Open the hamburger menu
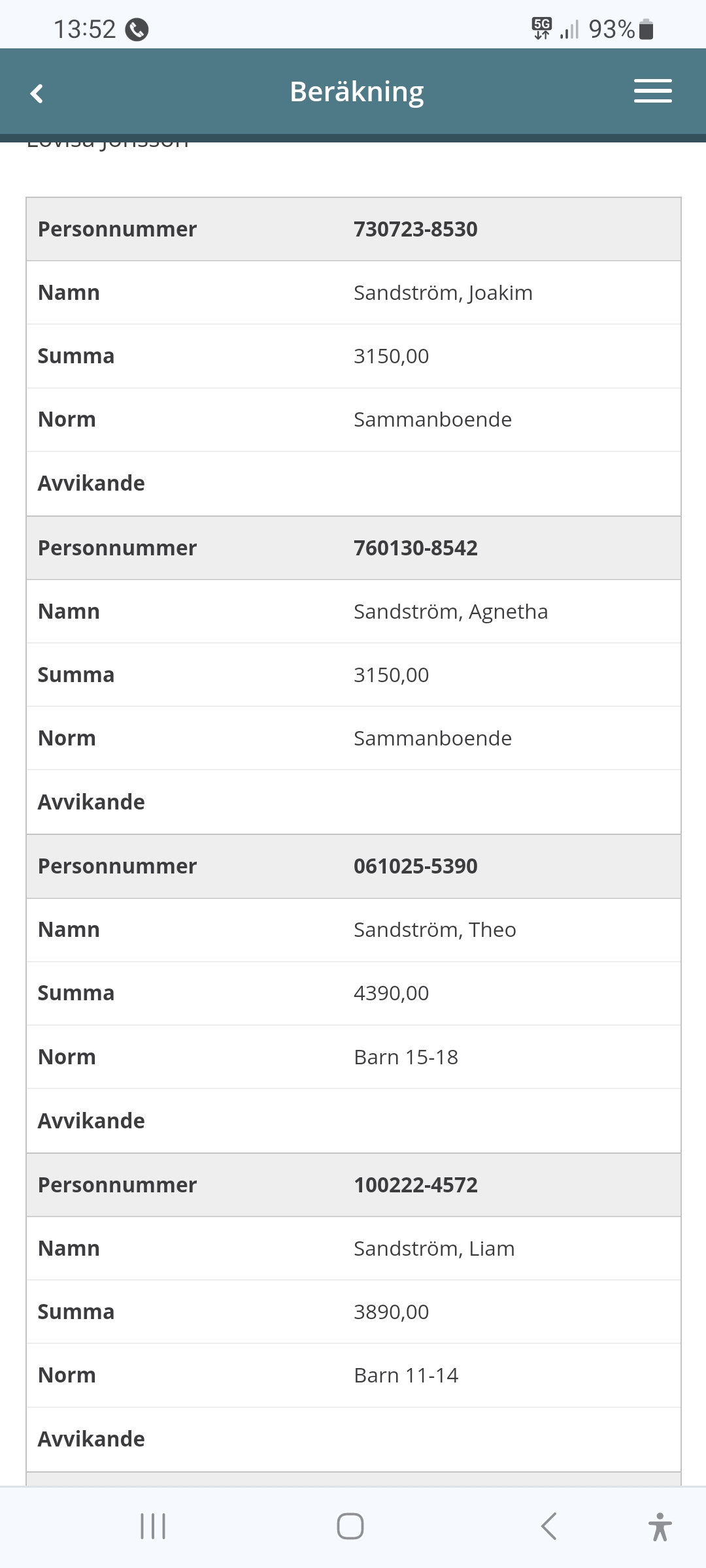The width and height of the screenshot is (706, 1568). [652, 91]
